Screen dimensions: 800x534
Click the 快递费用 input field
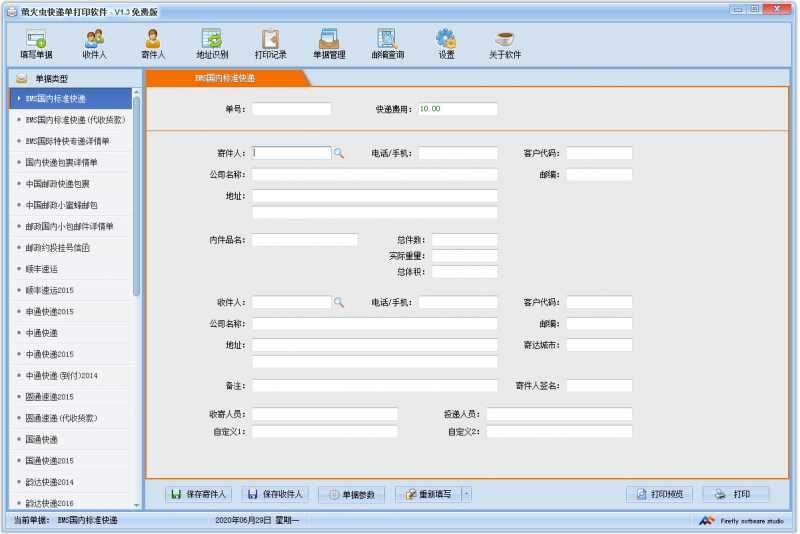click(457, 109)
